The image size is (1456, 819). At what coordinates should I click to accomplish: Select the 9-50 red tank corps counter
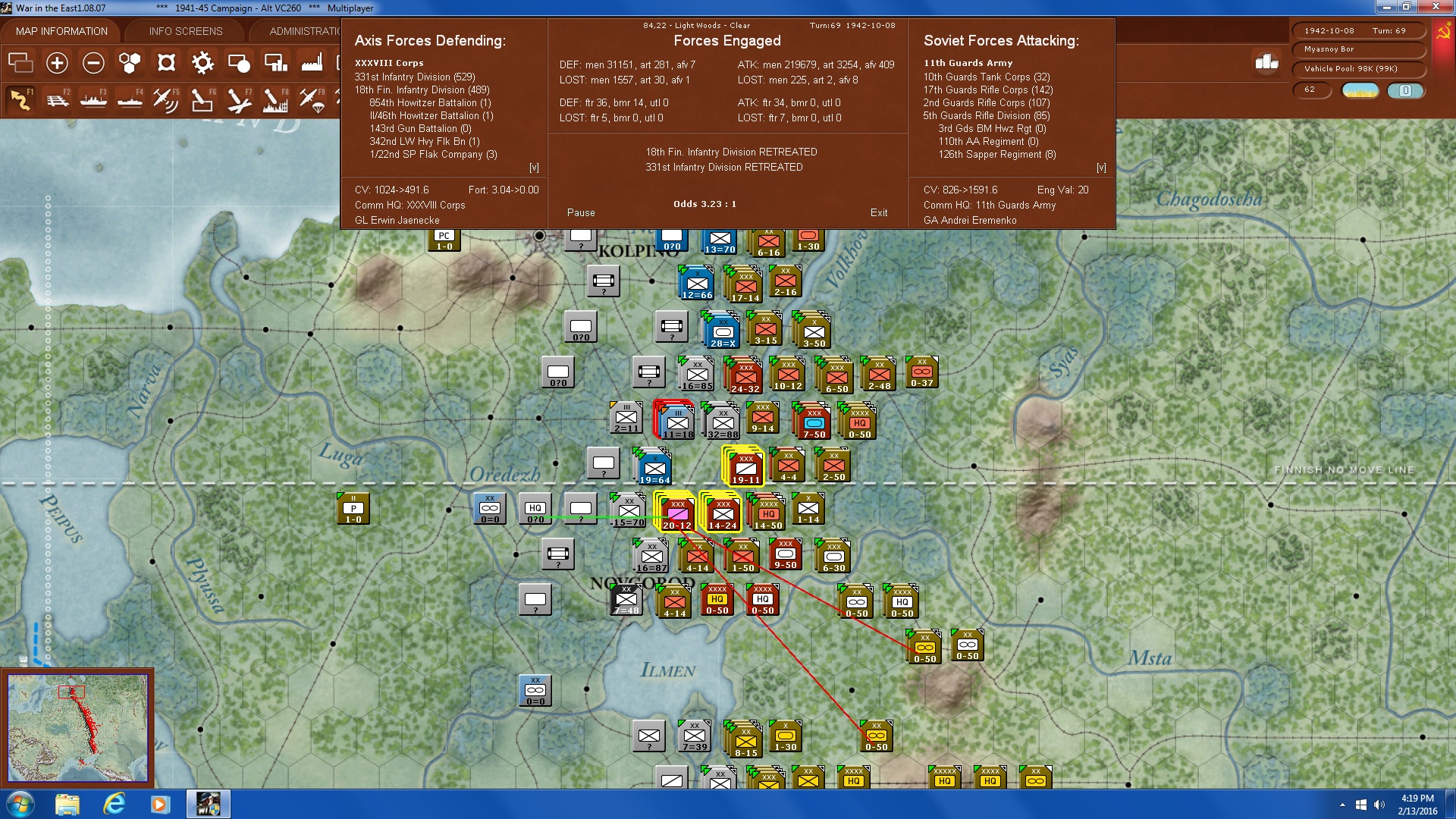point(786,554)
